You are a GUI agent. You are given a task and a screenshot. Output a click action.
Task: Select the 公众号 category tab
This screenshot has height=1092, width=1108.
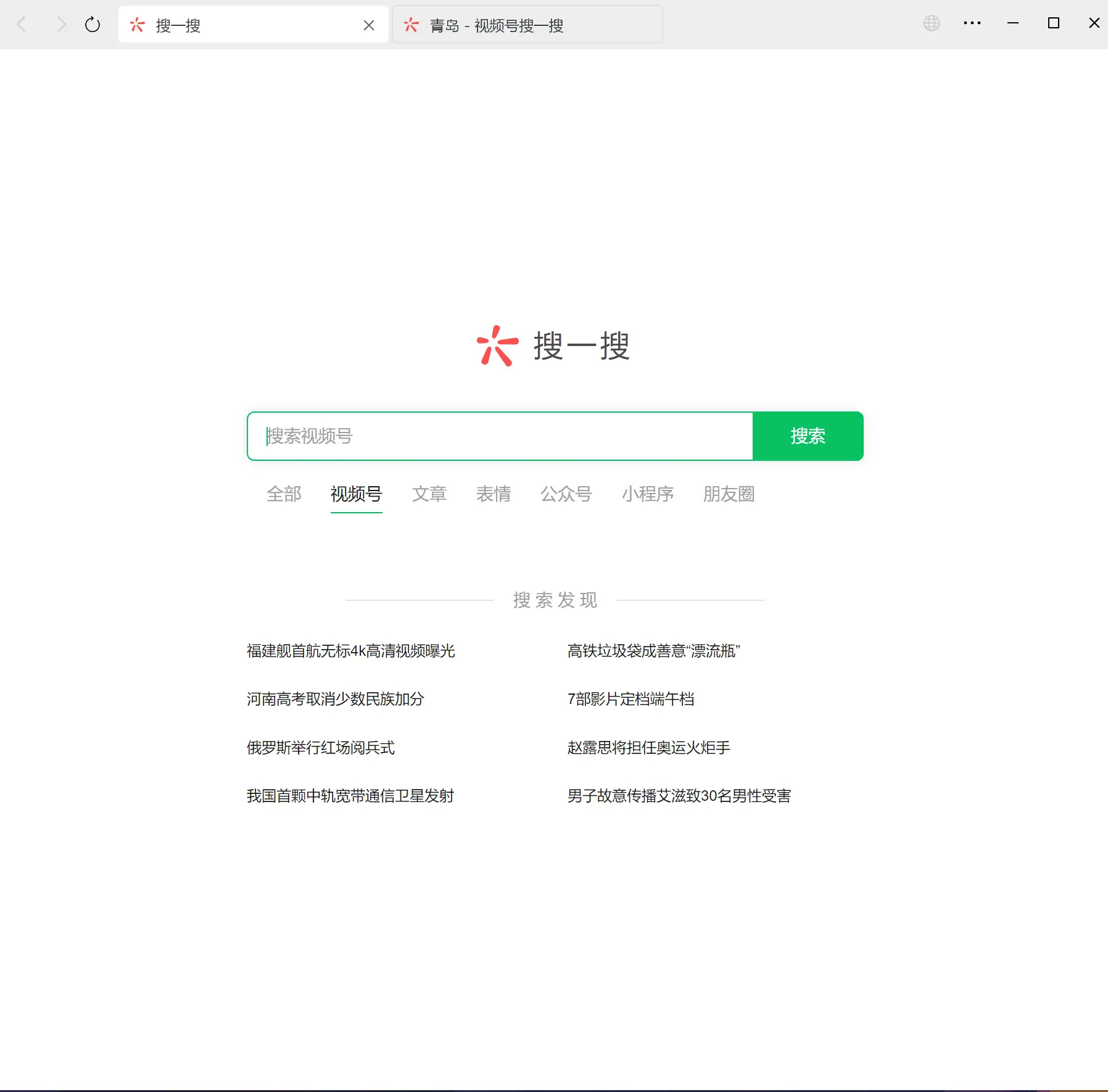pyautogui.click(x=566, y=494)
